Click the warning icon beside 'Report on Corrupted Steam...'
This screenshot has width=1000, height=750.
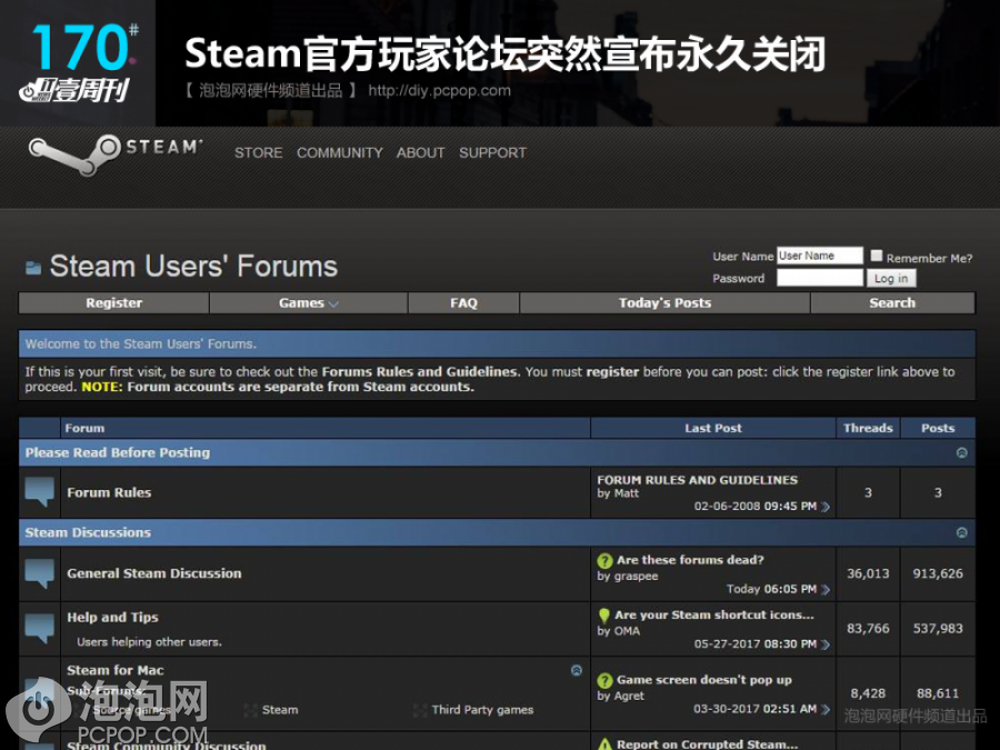605,744
